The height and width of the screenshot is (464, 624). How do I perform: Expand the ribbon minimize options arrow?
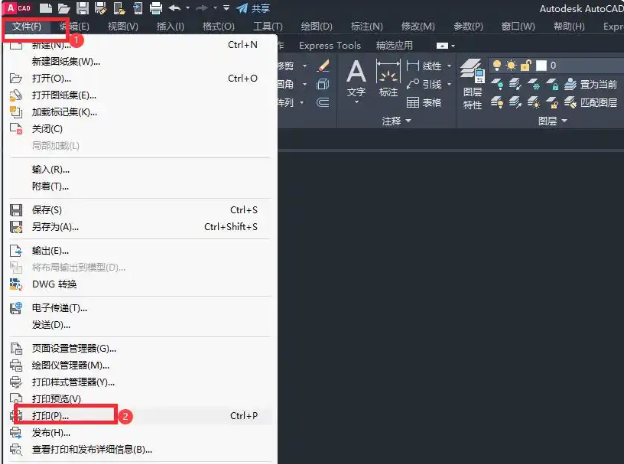tap(453, 46)
